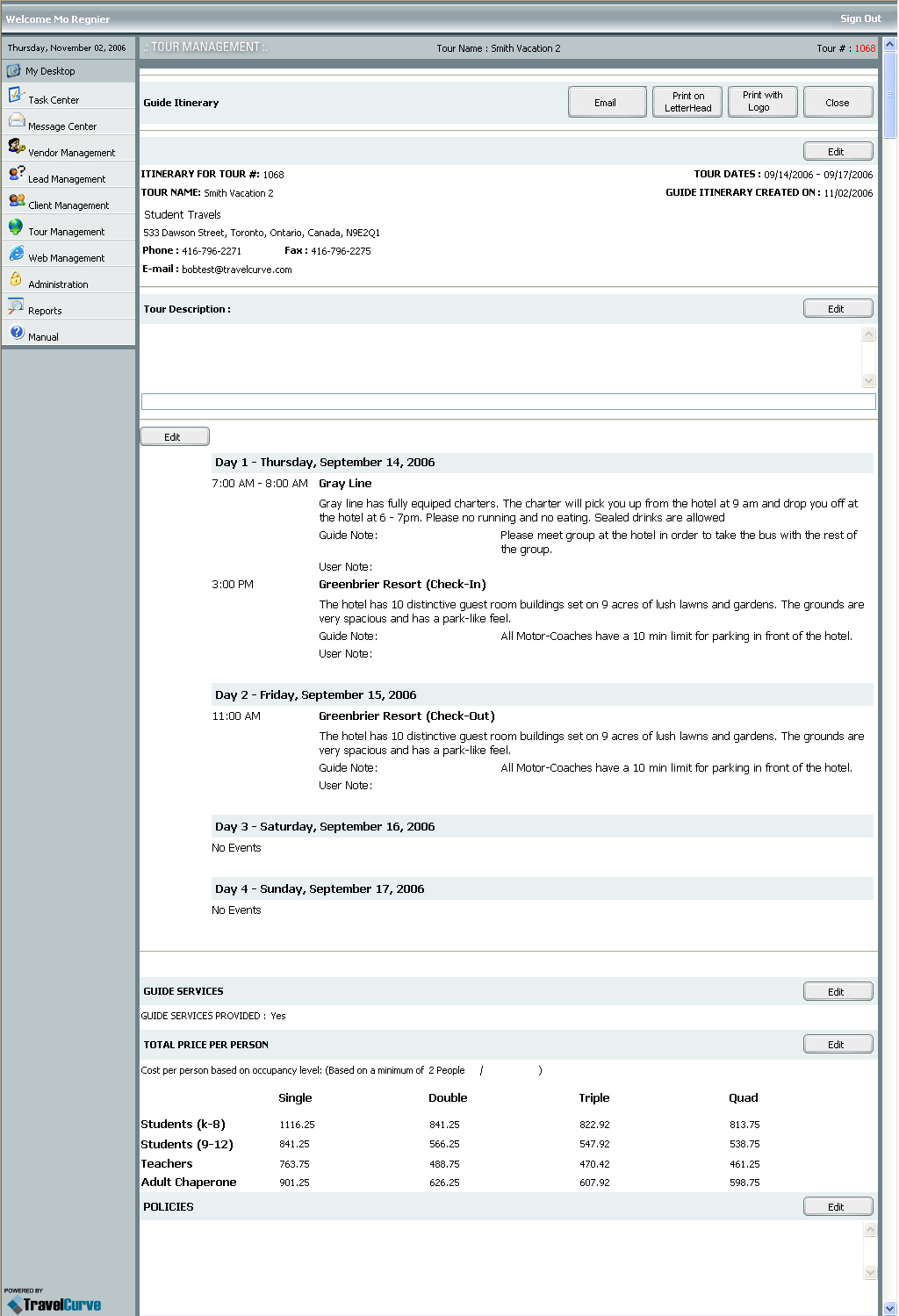
Task: Click tour number 1068 in red
Action: pyautogui.click(x=865, y=48)
